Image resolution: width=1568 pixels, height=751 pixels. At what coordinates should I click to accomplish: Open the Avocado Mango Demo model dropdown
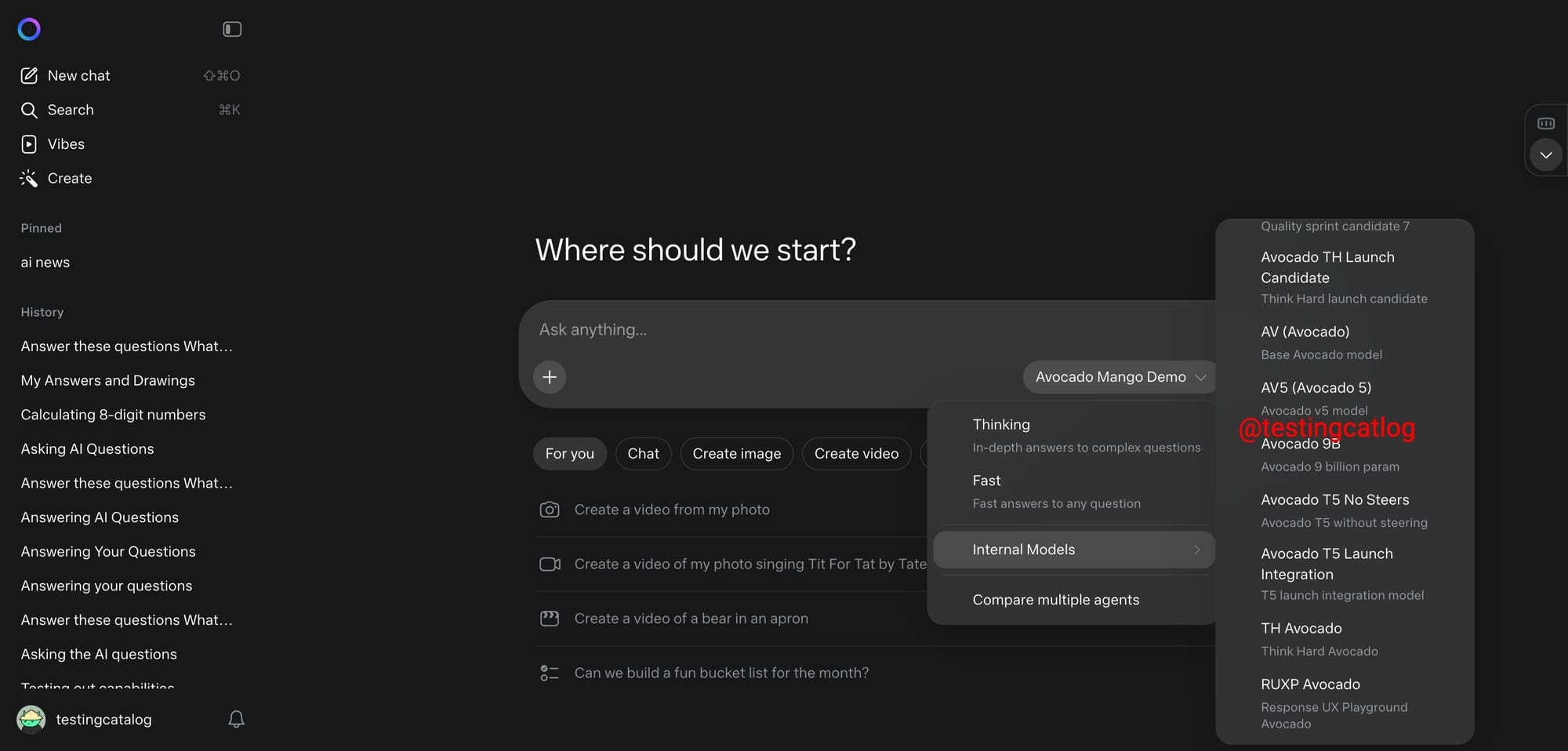(1119, 377)
